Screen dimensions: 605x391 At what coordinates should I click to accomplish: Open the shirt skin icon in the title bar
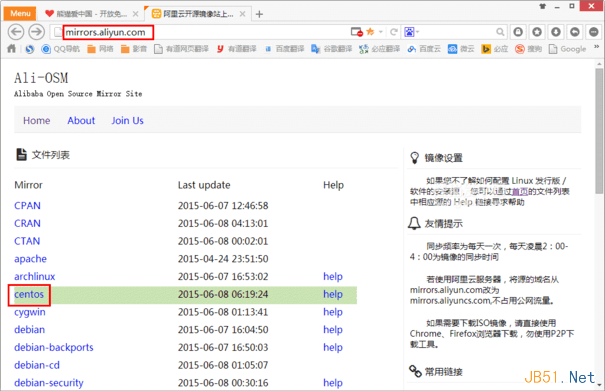click(x=542, y=6)
